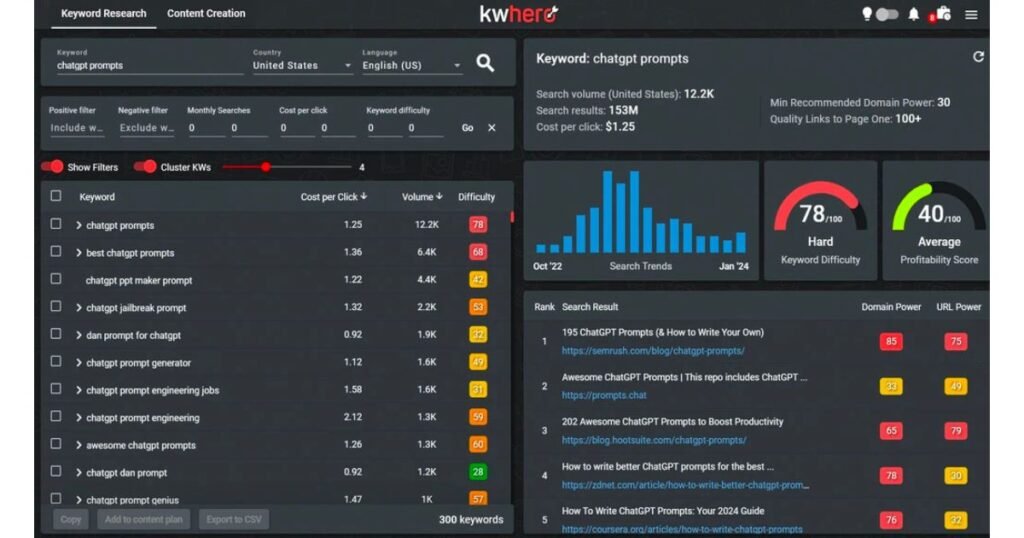Click the Negative filter input
The height and width of the screenshot is (538, 1024).
(146, 128)
